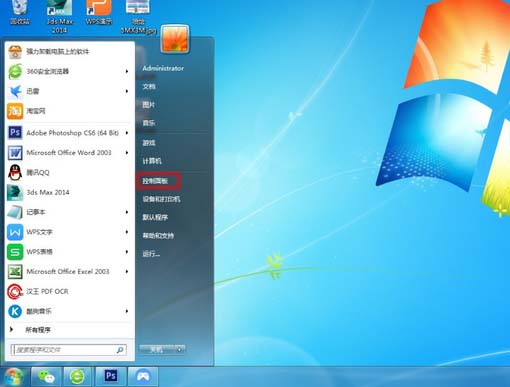This screenshot has width=510, height=387.
Task: Click the 关机 shutdown button
Action: click(x=157, y=350)
